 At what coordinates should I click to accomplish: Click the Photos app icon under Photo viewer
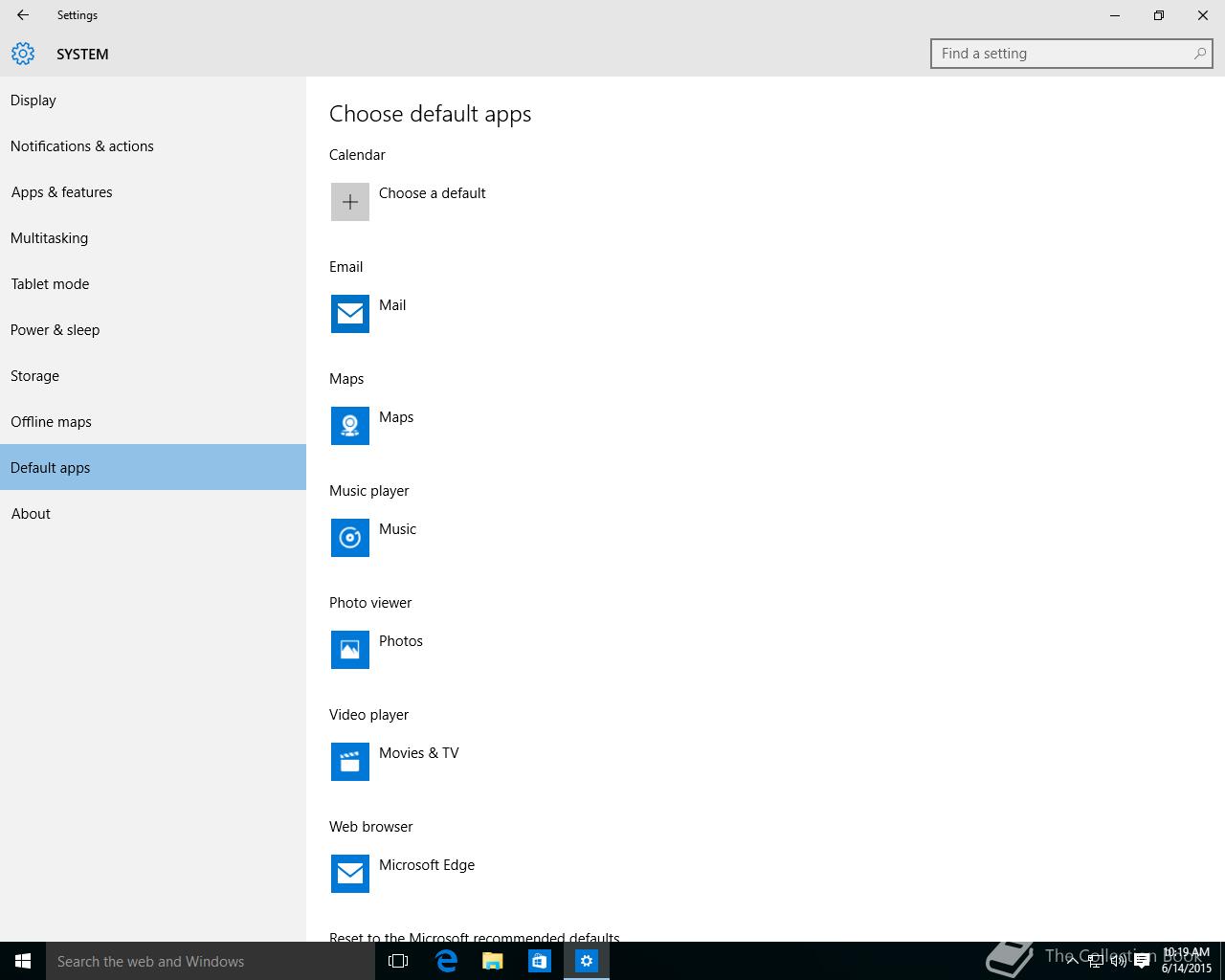tap(350, 650)
